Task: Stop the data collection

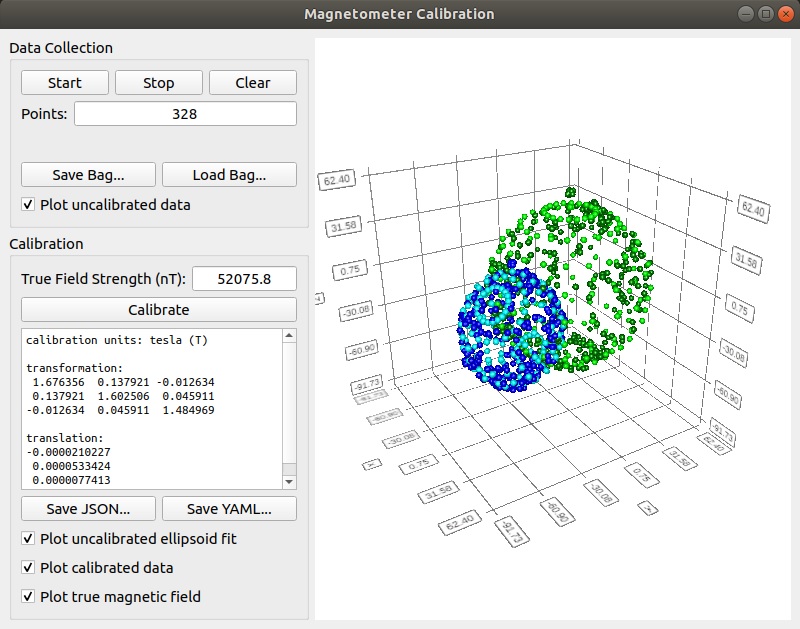Action: point(159,83)
